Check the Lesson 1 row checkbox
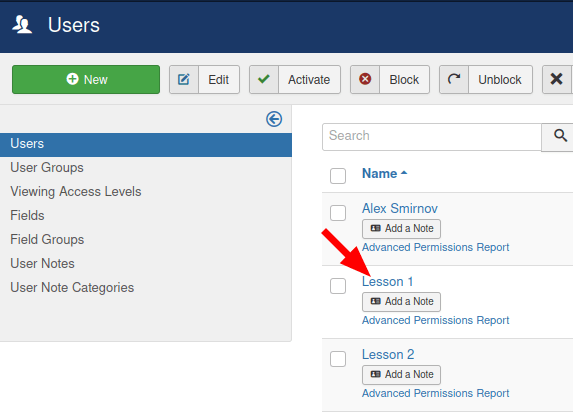573x412 pixels. [338, 286]
